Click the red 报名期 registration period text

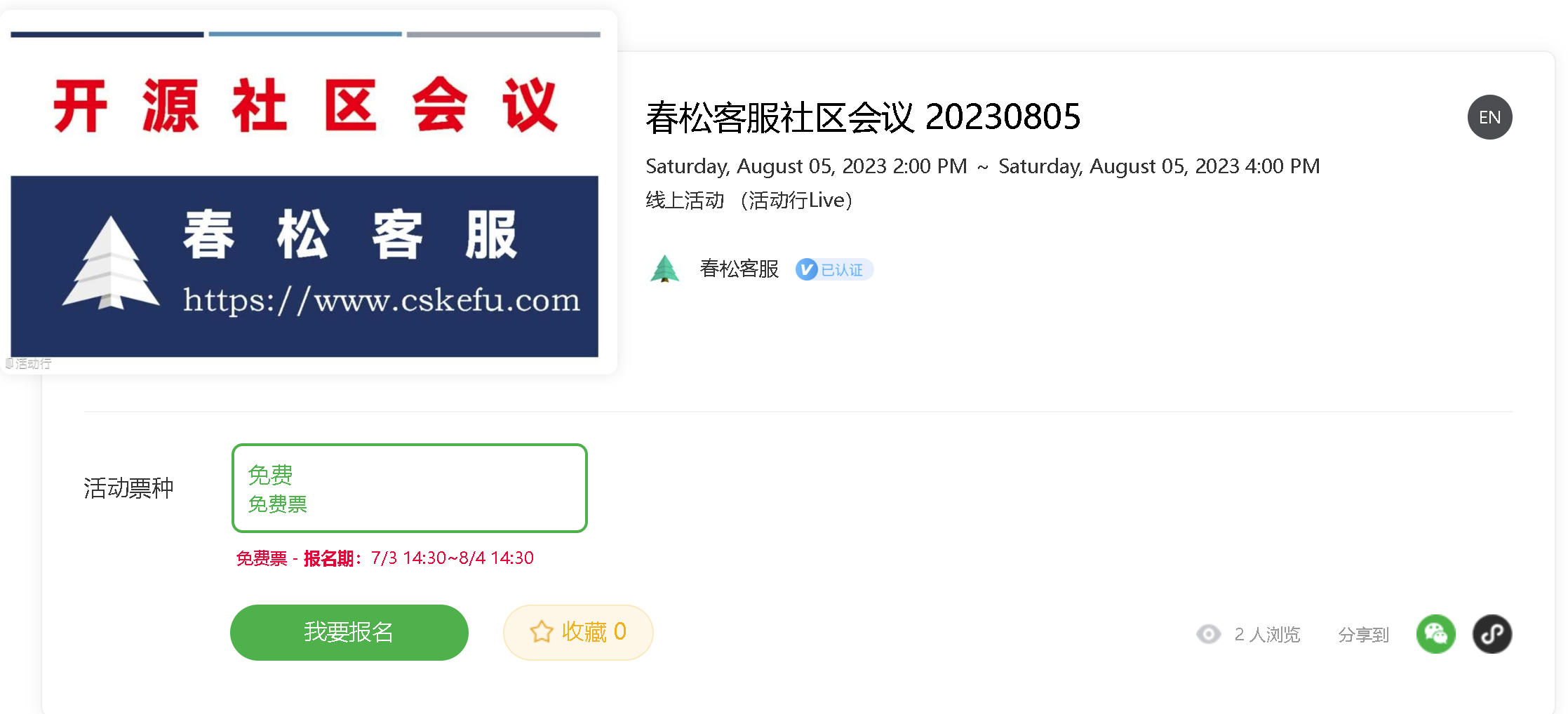tap(384, 558)
